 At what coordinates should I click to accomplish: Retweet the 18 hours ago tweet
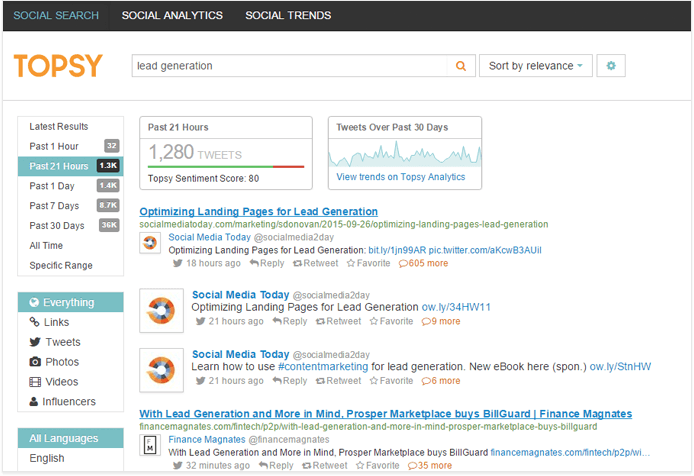tap(316, 263)
